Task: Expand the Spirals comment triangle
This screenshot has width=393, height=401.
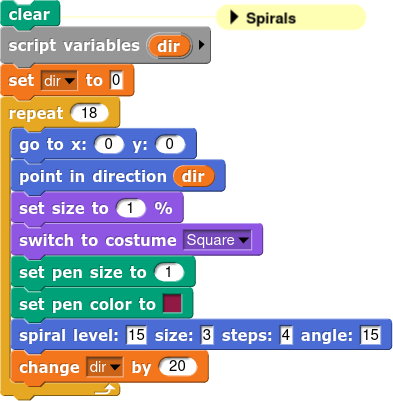Action: click(x=235, y=17)
